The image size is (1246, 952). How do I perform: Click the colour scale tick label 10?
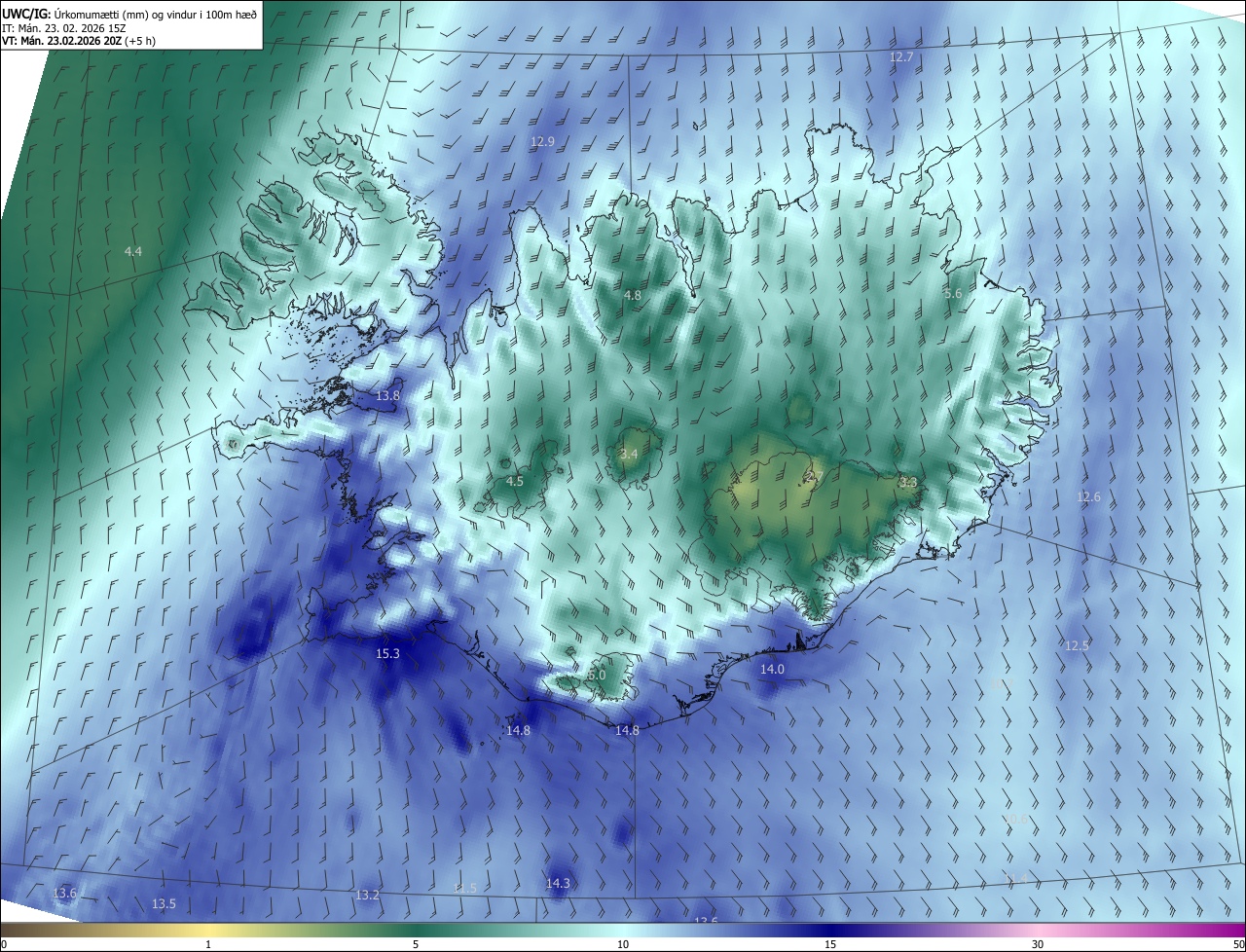click(x=623, y=945)
